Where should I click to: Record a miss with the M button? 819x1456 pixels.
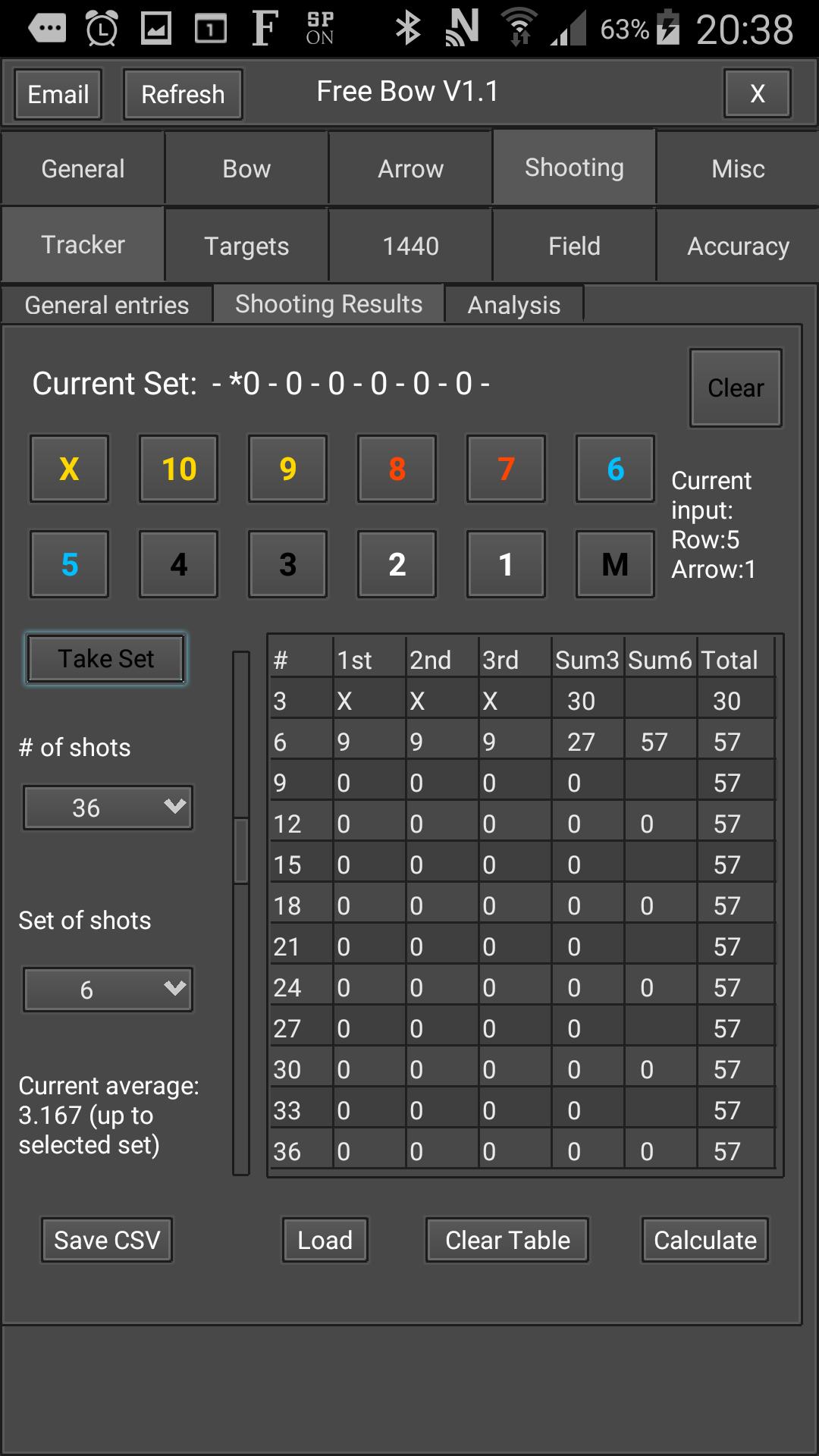click(x=614, y=565)
